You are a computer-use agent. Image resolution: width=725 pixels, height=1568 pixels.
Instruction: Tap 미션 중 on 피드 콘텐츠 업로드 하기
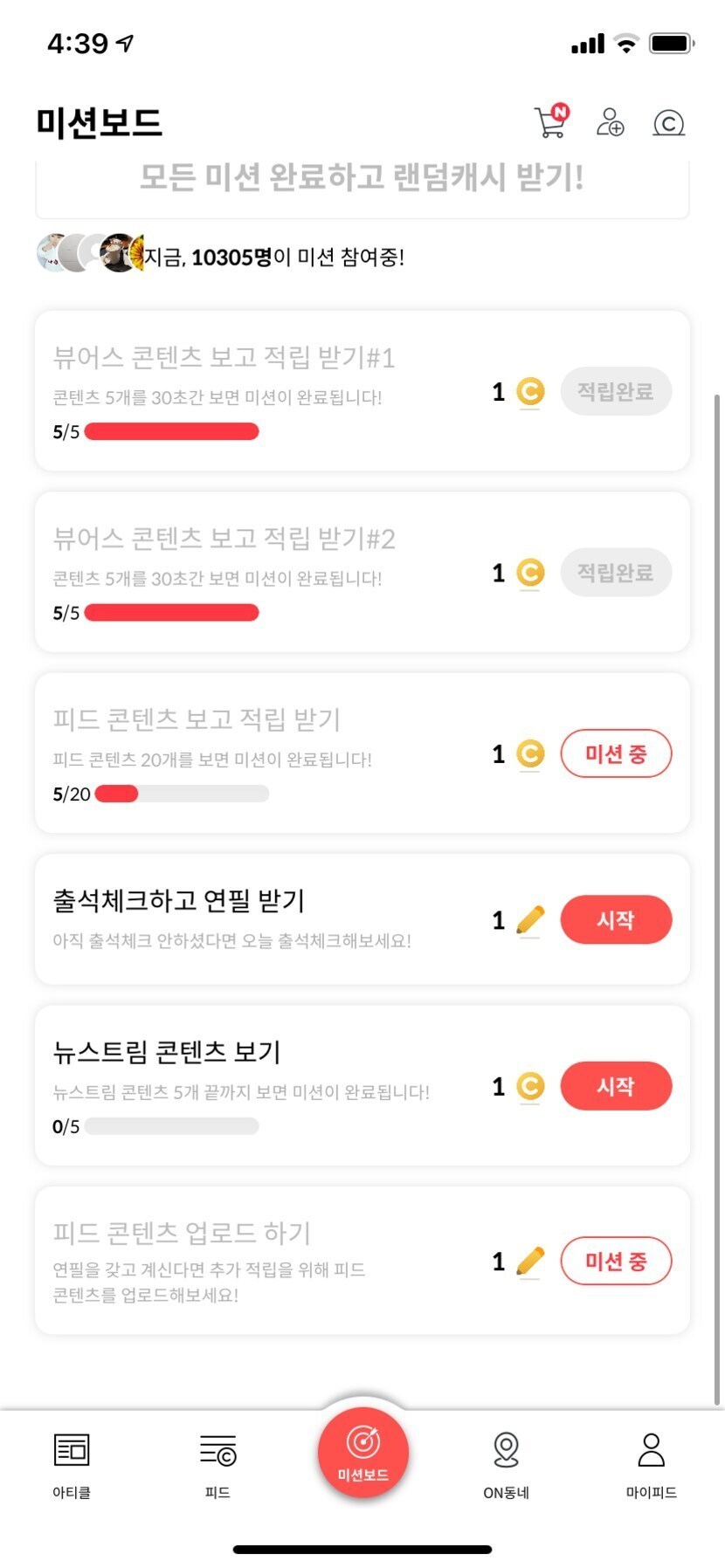(x=616, y=1262)
